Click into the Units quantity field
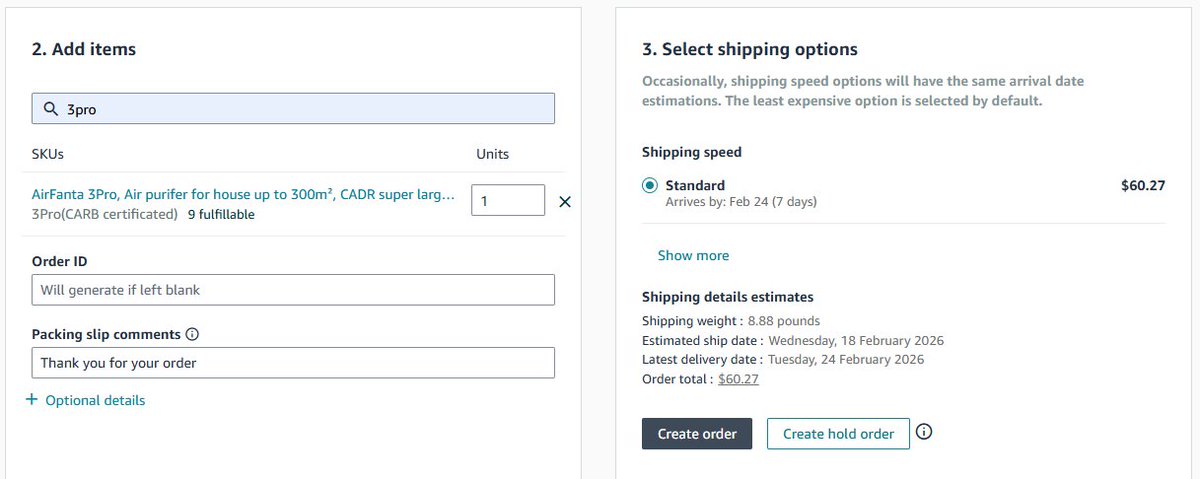This screenshot has height=479, width=1200. click(508, 201)
